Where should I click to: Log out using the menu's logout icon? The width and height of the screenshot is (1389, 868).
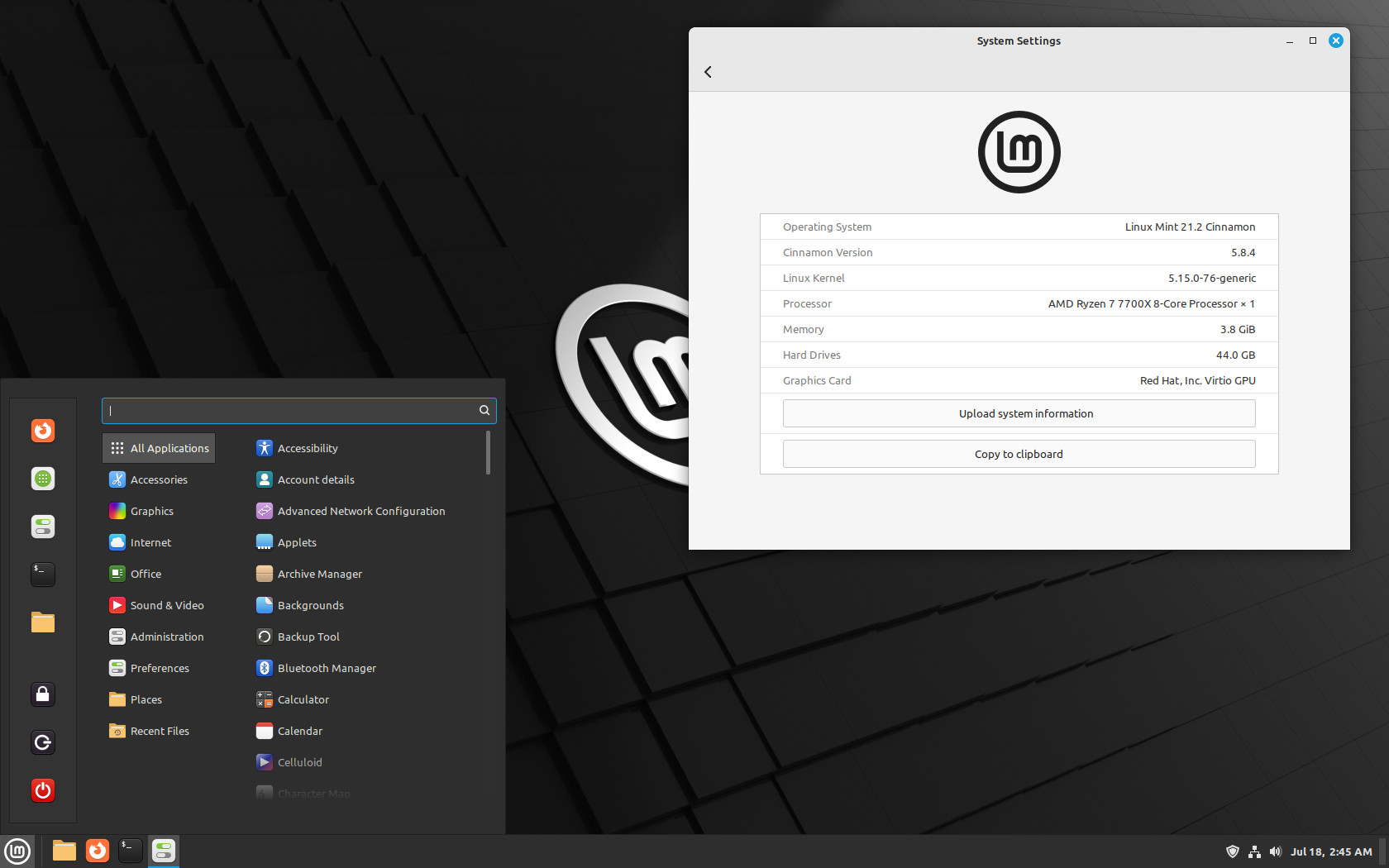[x=43, y=742]
